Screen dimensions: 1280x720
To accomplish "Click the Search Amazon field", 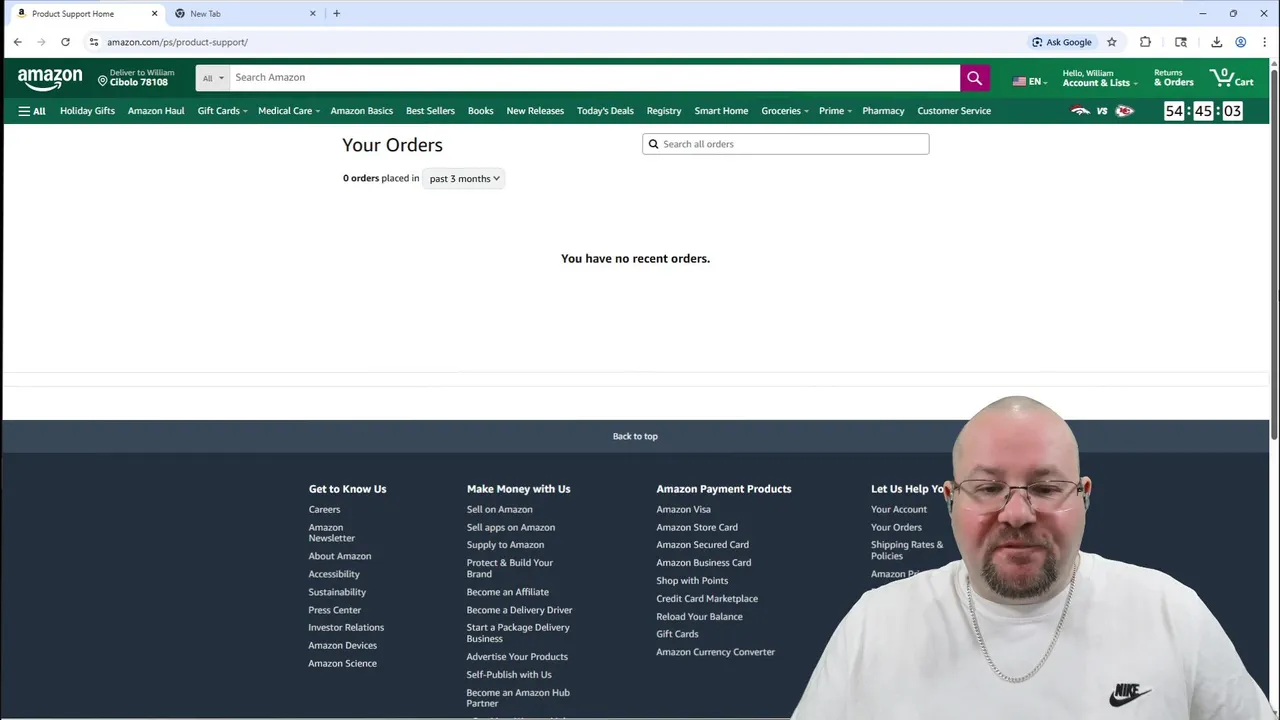I will click(x=595, y=78).
